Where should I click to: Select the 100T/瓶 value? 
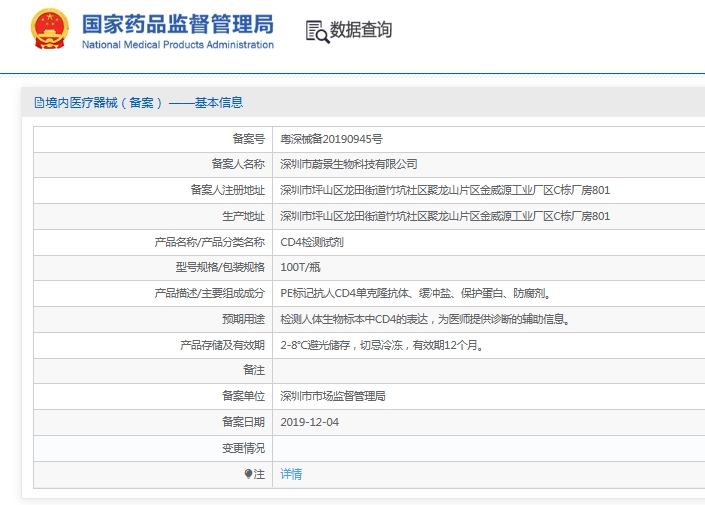coord(300,268)
